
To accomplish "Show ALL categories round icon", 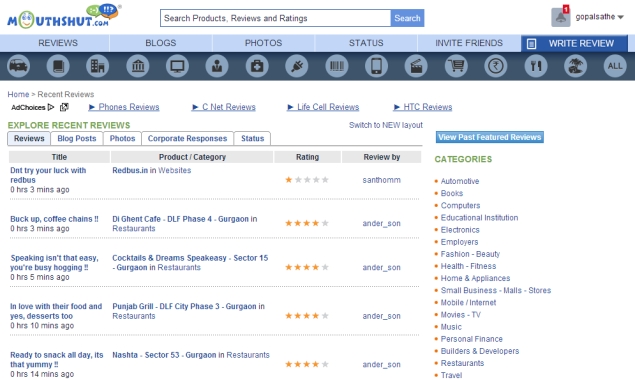I will click(615, 66).
